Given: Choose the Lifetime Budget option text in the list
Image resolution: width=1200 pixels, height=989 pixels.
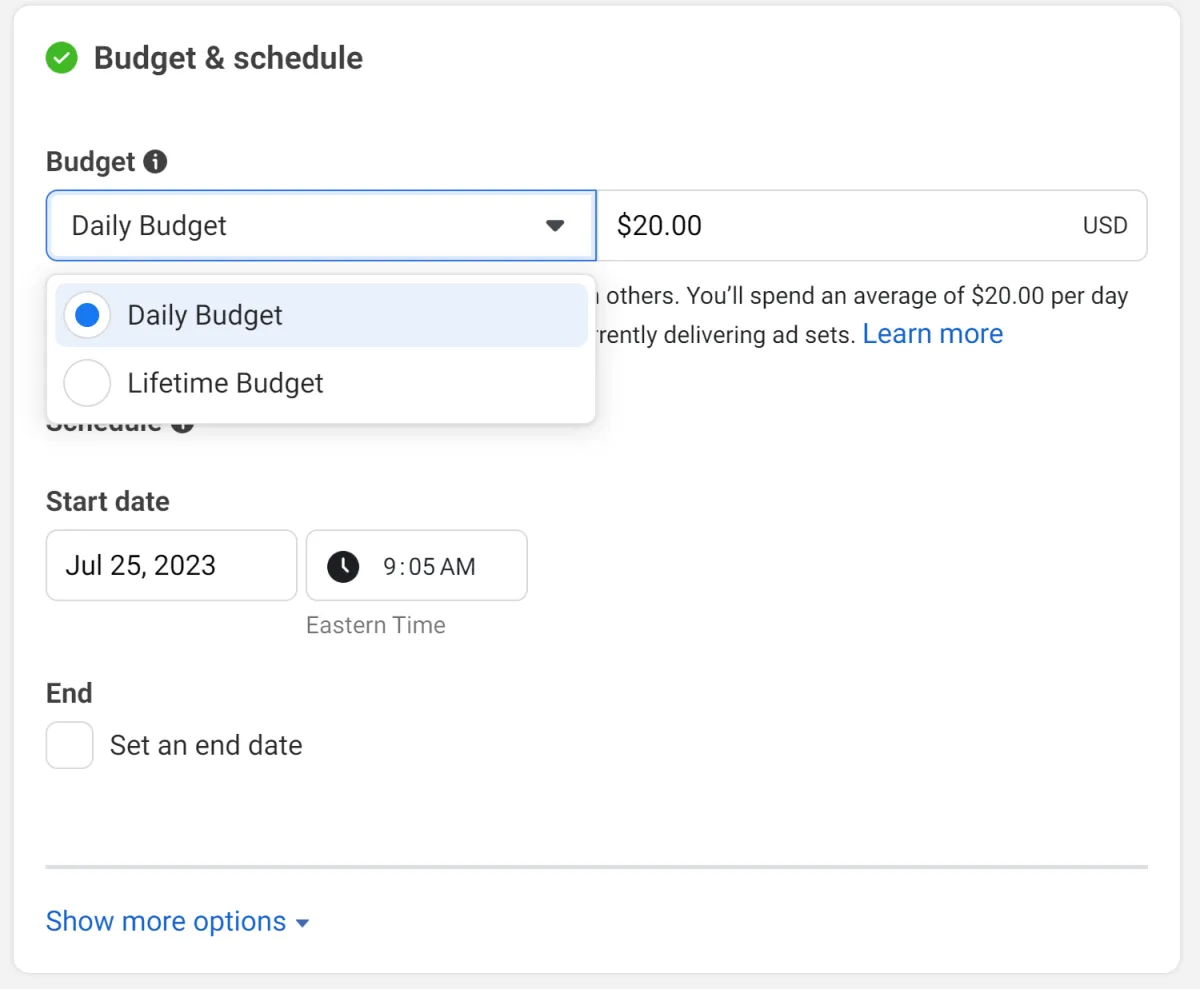Looking at the screenshot, I should [x=225, y=383].
